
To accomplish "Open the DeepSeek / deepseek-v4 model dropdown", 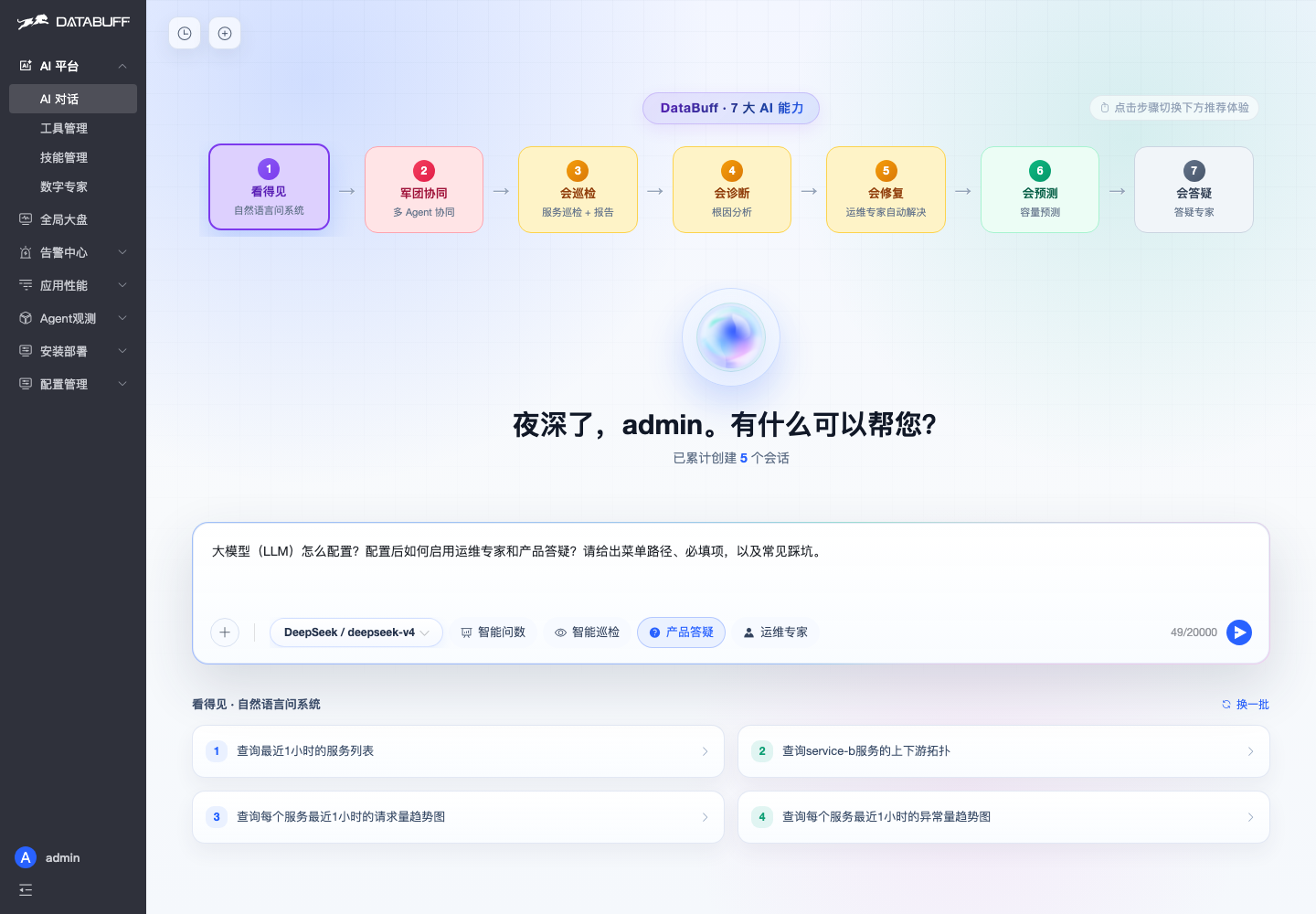I will (356, 632).
